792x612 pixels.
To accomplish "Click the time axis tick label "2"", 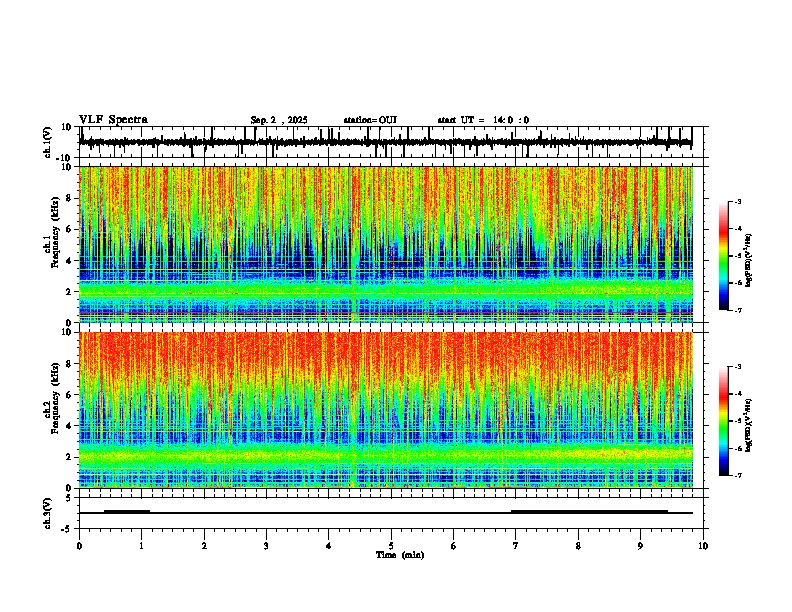I will (x=204, y=546).
